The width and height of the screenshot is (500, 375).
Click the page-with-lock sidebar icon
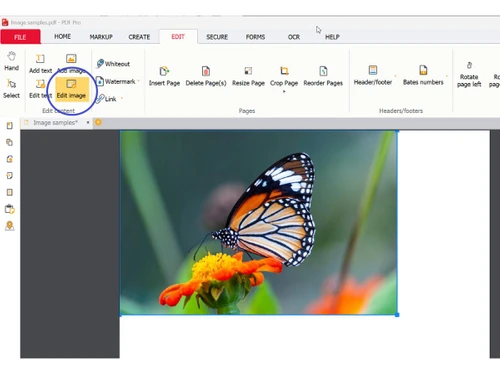click(10, 159)
